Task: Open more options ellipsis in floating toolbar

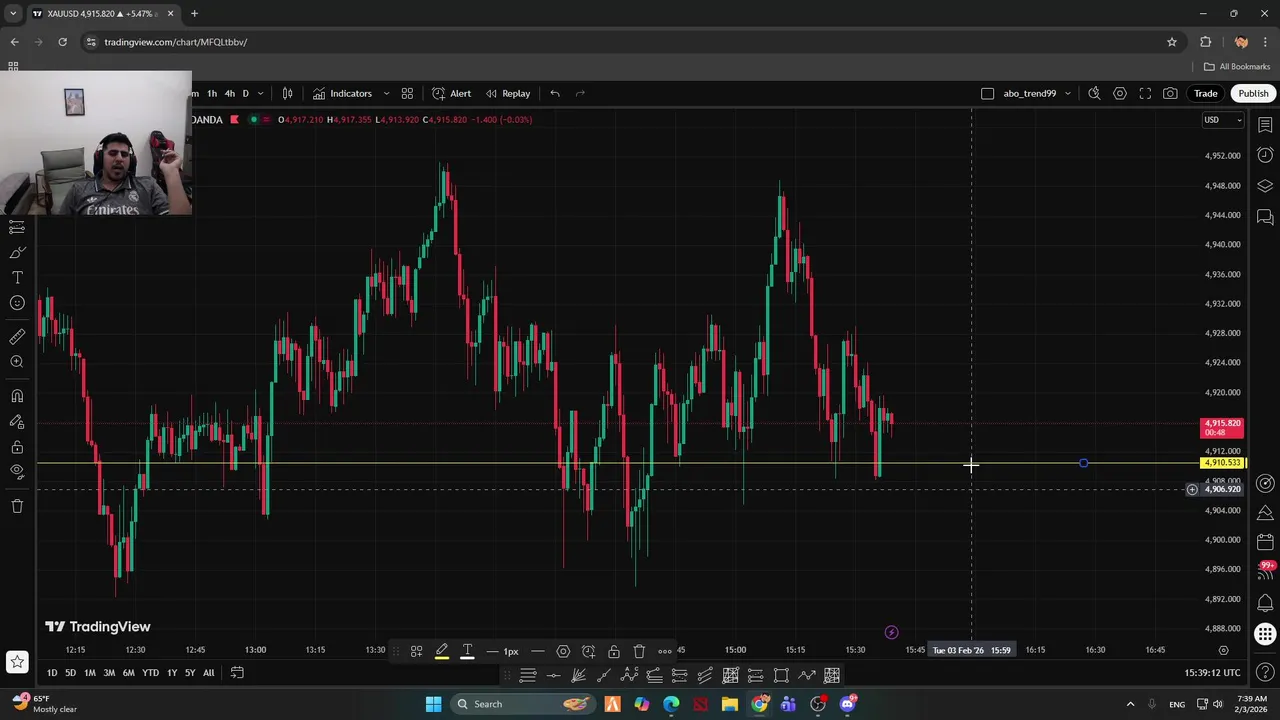Action: (665, 651)
